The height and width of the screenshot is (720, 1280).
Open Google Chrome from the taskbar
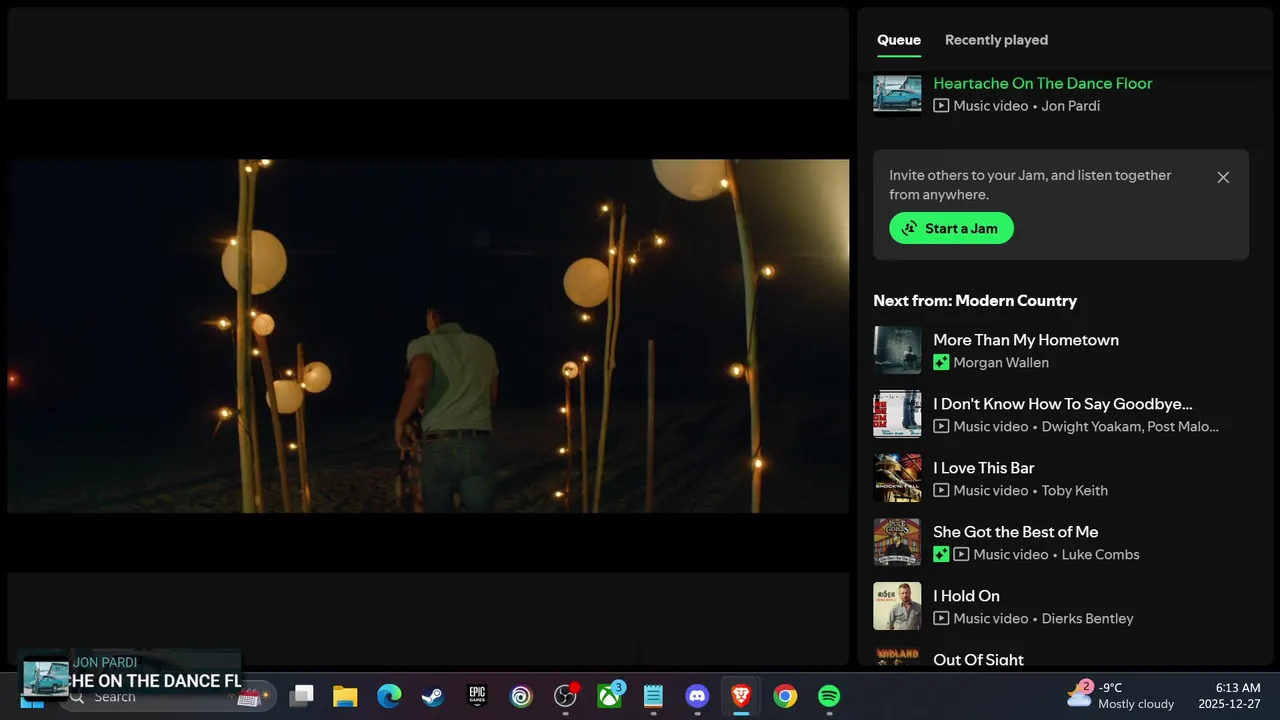point(785,696)
